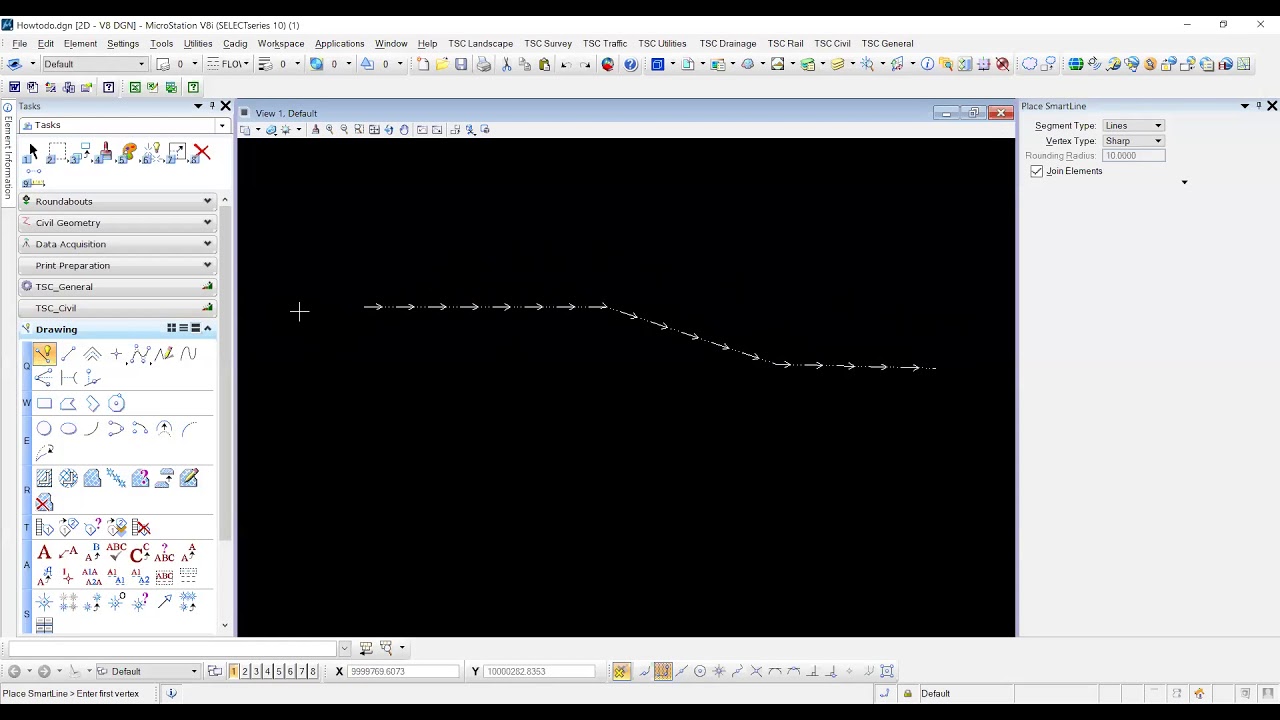The width and height of the screenshot is (1280, 720).
Task: Collapse the Drawing task group
Action: 208,329
